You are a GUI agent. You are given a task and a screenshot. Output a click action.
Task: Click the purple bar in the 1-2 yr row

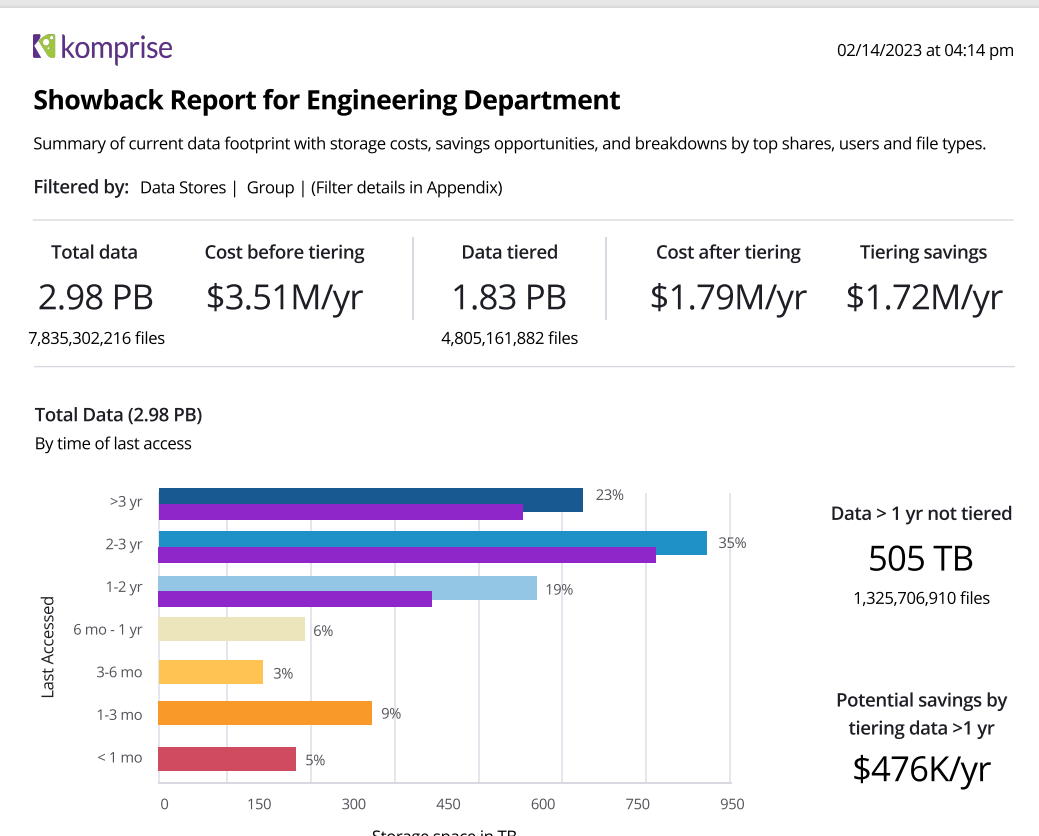(294, 599)
